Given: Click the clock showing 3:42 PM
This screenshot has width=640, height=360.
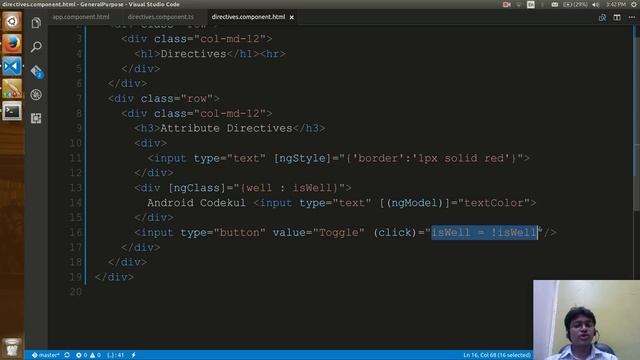Looking at the screenshot, I should (616, 4).
